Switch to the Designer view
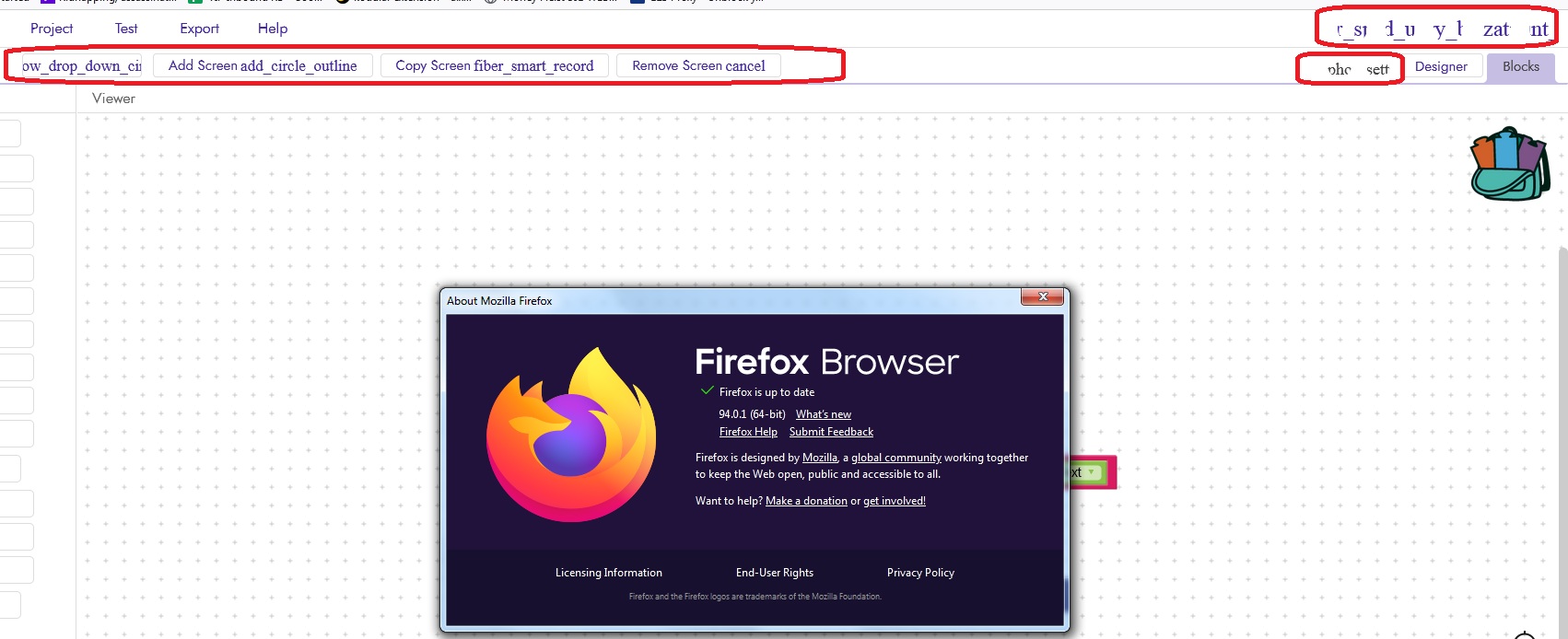The height and width of the screenshot is (639, 1568). pos(1441,66)
